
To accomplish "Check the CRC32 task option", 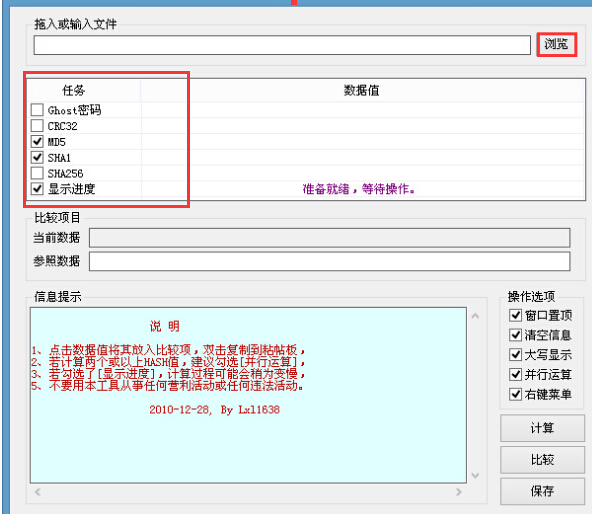I will click(x=37, y=126).
